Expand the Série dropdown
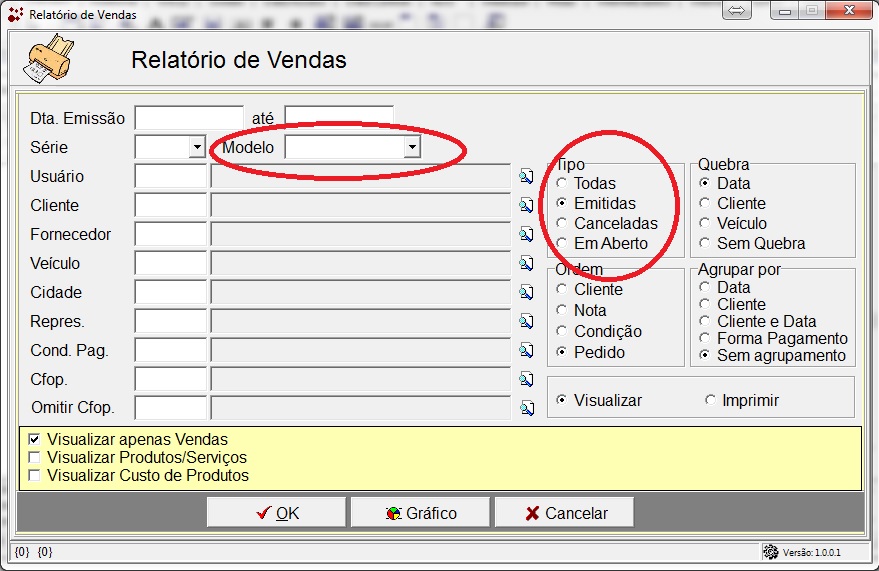The height and width of the screenshot is (571, 879). 196,148
